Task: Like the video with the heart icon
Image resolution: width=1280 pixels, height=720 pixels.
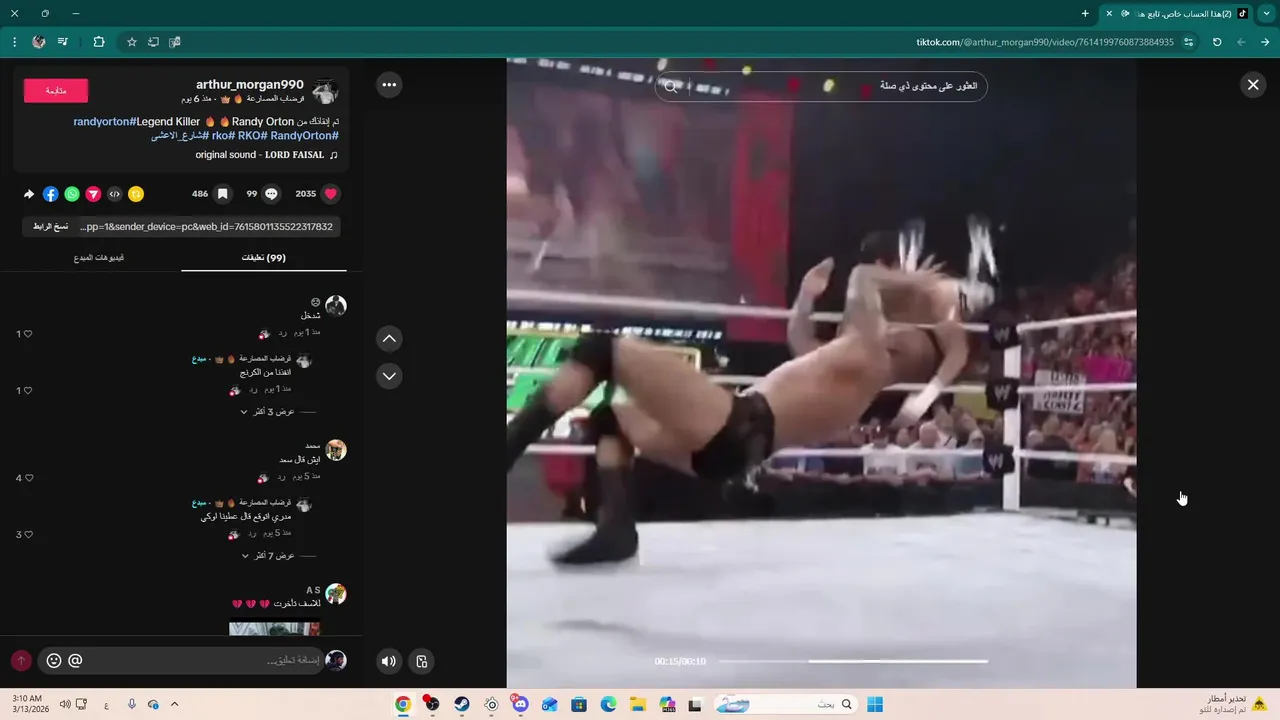Action: [x=331, y=194]
